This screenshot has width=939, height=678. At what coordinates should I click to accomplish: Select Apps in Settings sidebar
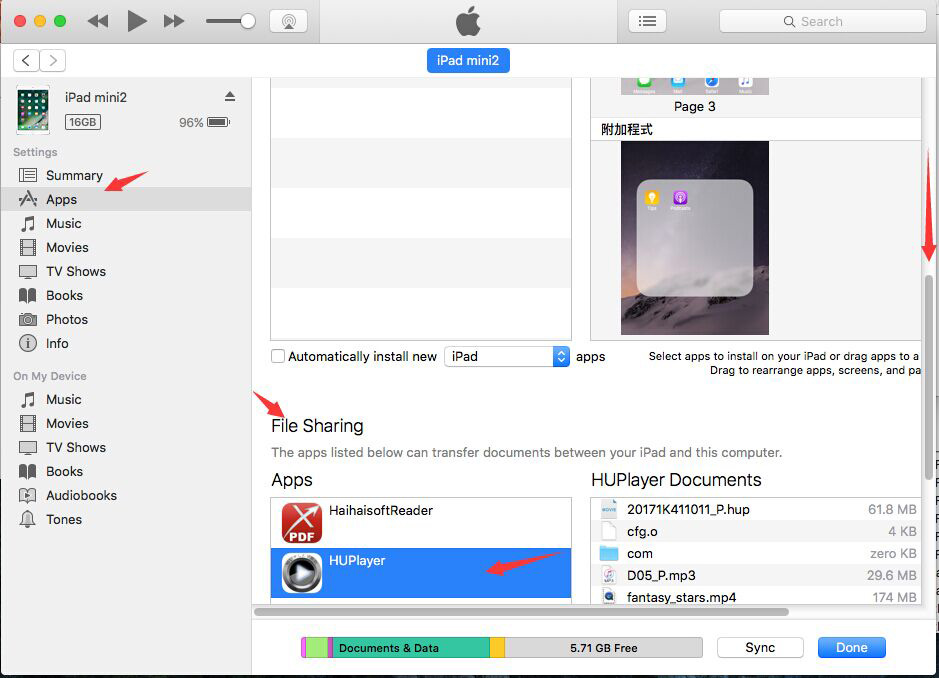pos(126,199)
